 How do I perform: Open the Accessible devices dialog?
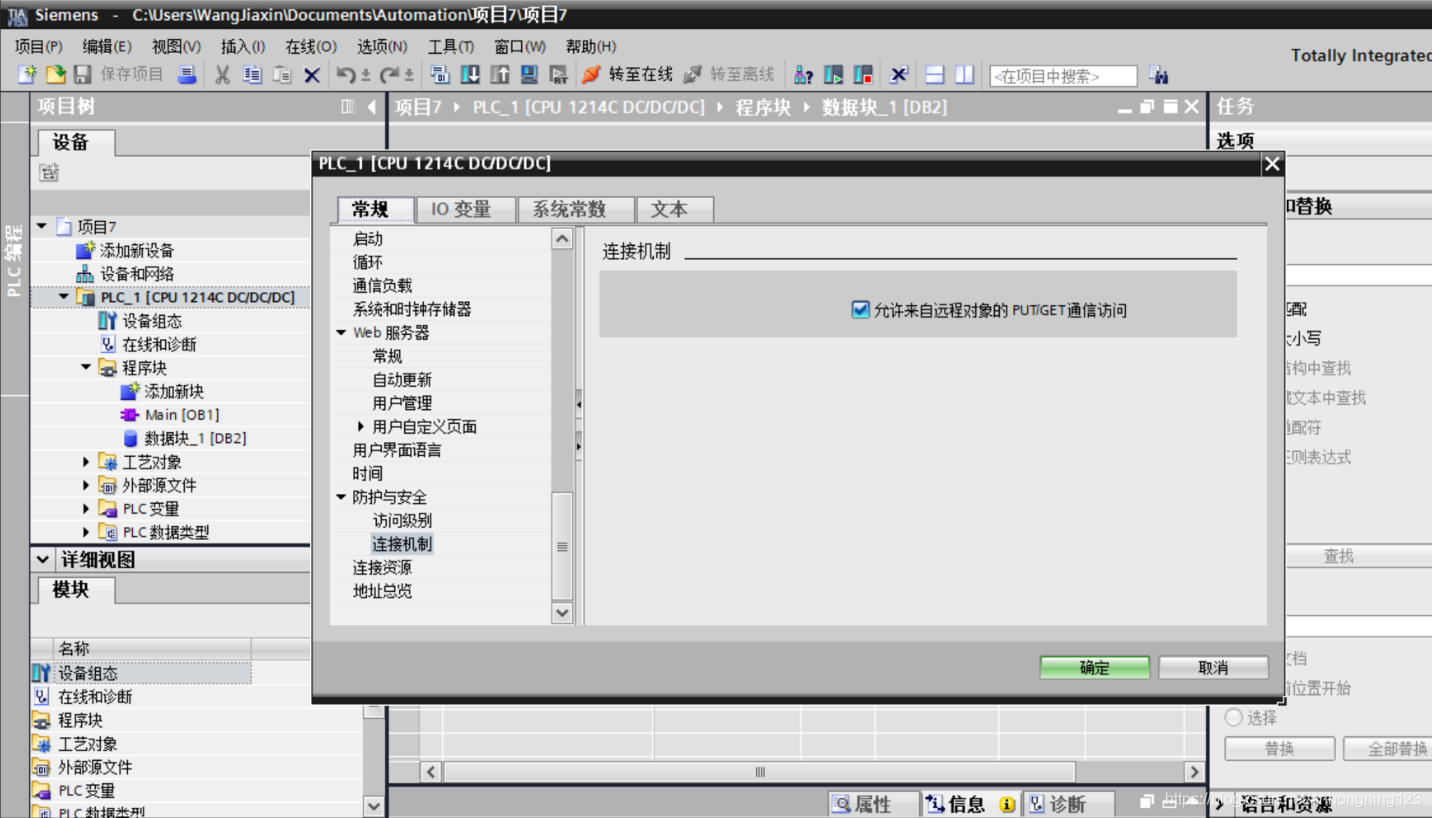pyautogui.click(x=801, y=74)
